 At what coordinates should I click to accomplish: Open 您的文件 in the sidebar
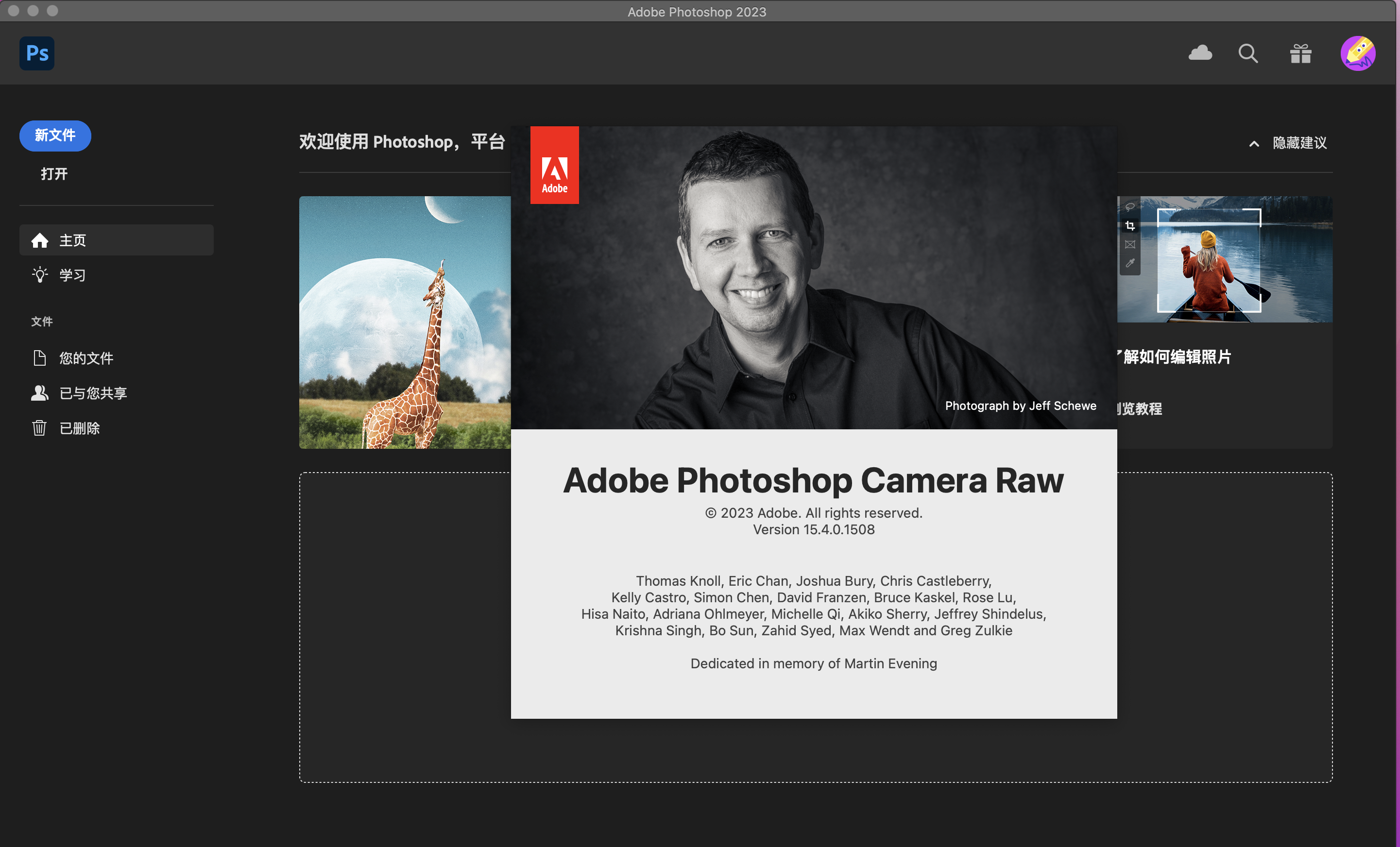86,358
